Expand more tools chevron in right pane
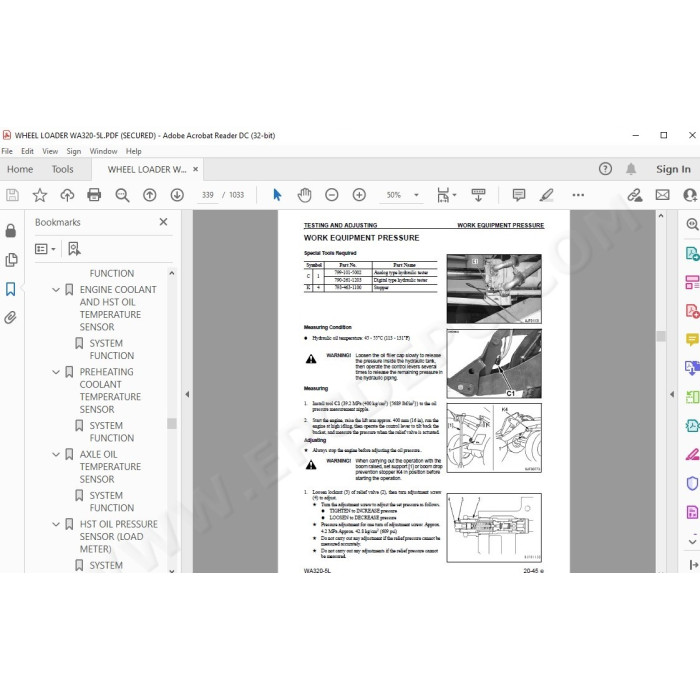 point(692,542)
